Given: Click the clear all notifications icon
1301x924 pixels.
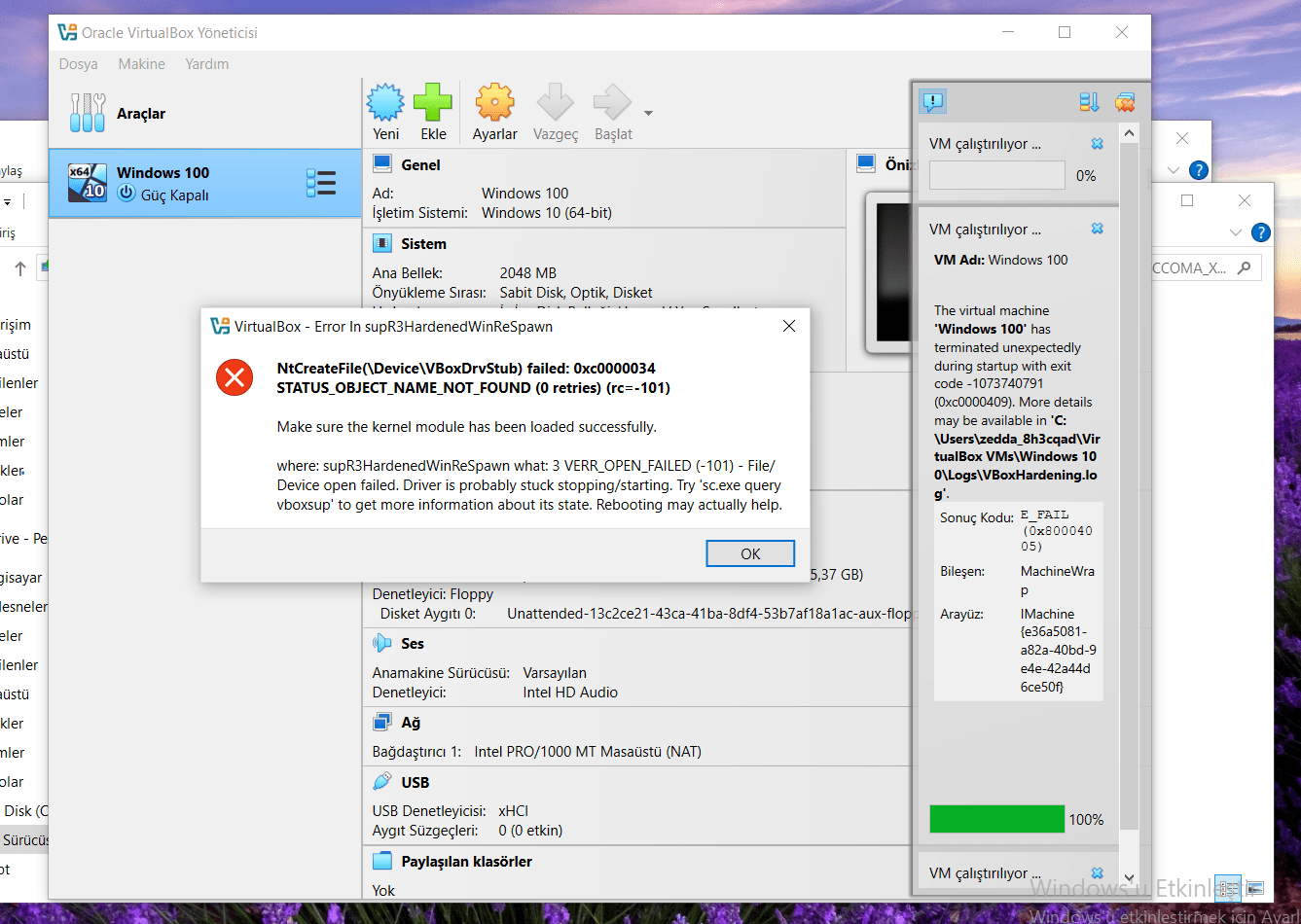Looking at the screenshot, I should [x=1125, y=101].
